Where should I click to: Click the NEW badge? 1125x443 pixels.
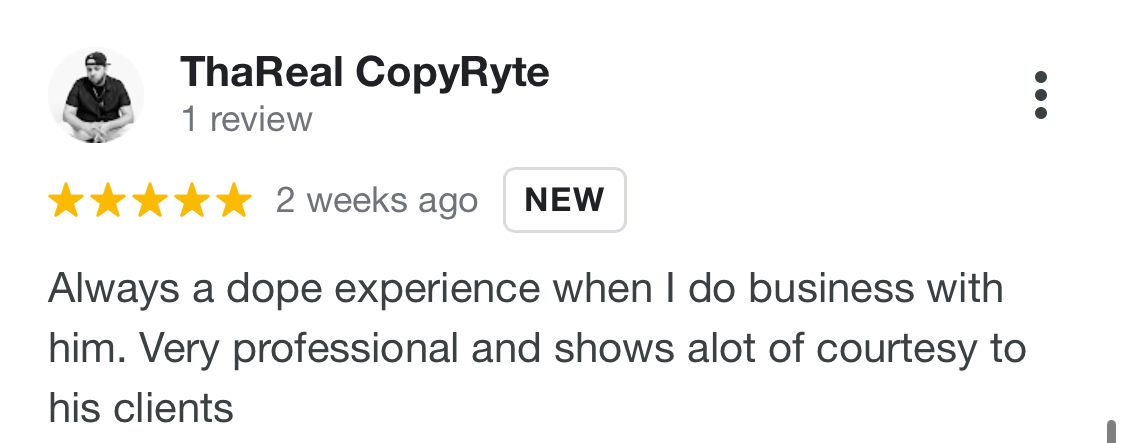(565, 200)
